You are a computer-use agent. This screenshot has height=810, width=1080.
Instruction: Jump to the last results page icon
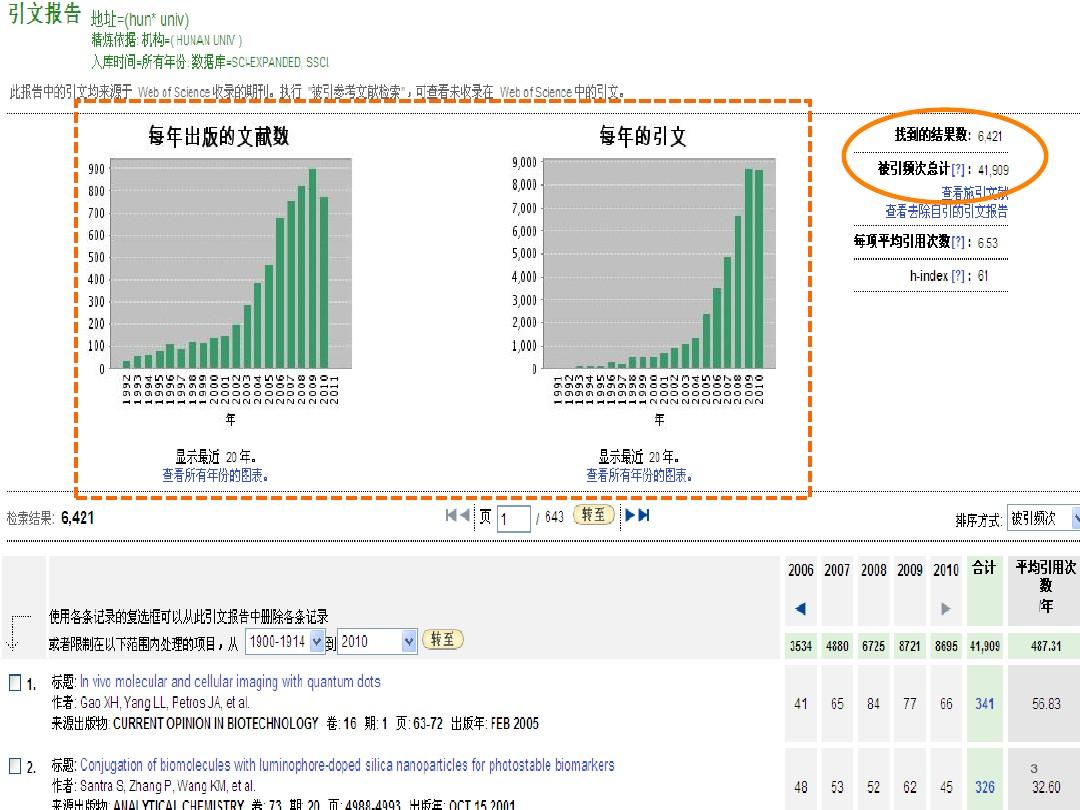[643, 515]
